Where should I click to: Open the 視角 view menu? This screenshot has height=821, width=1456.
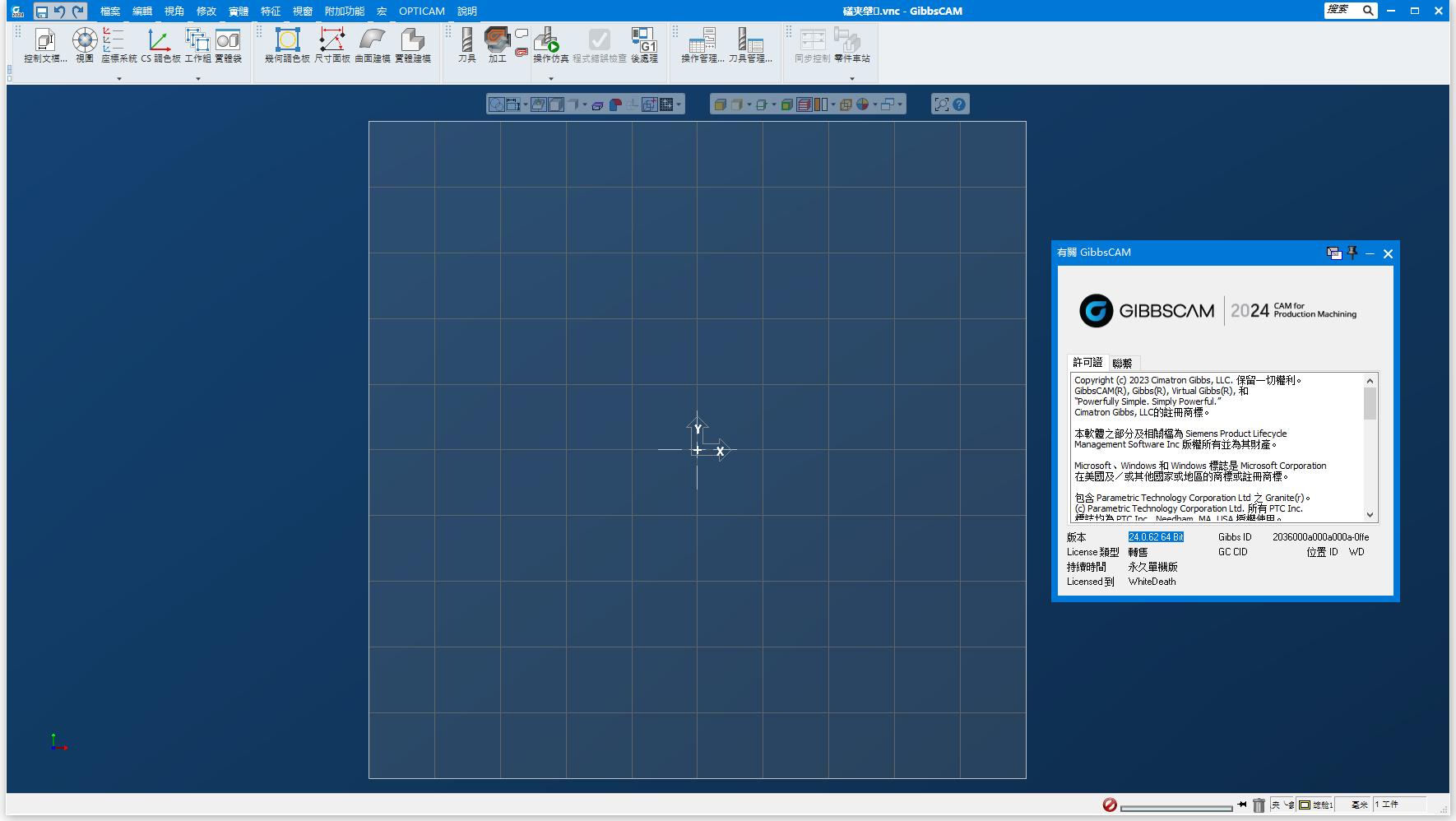(174, 12)
